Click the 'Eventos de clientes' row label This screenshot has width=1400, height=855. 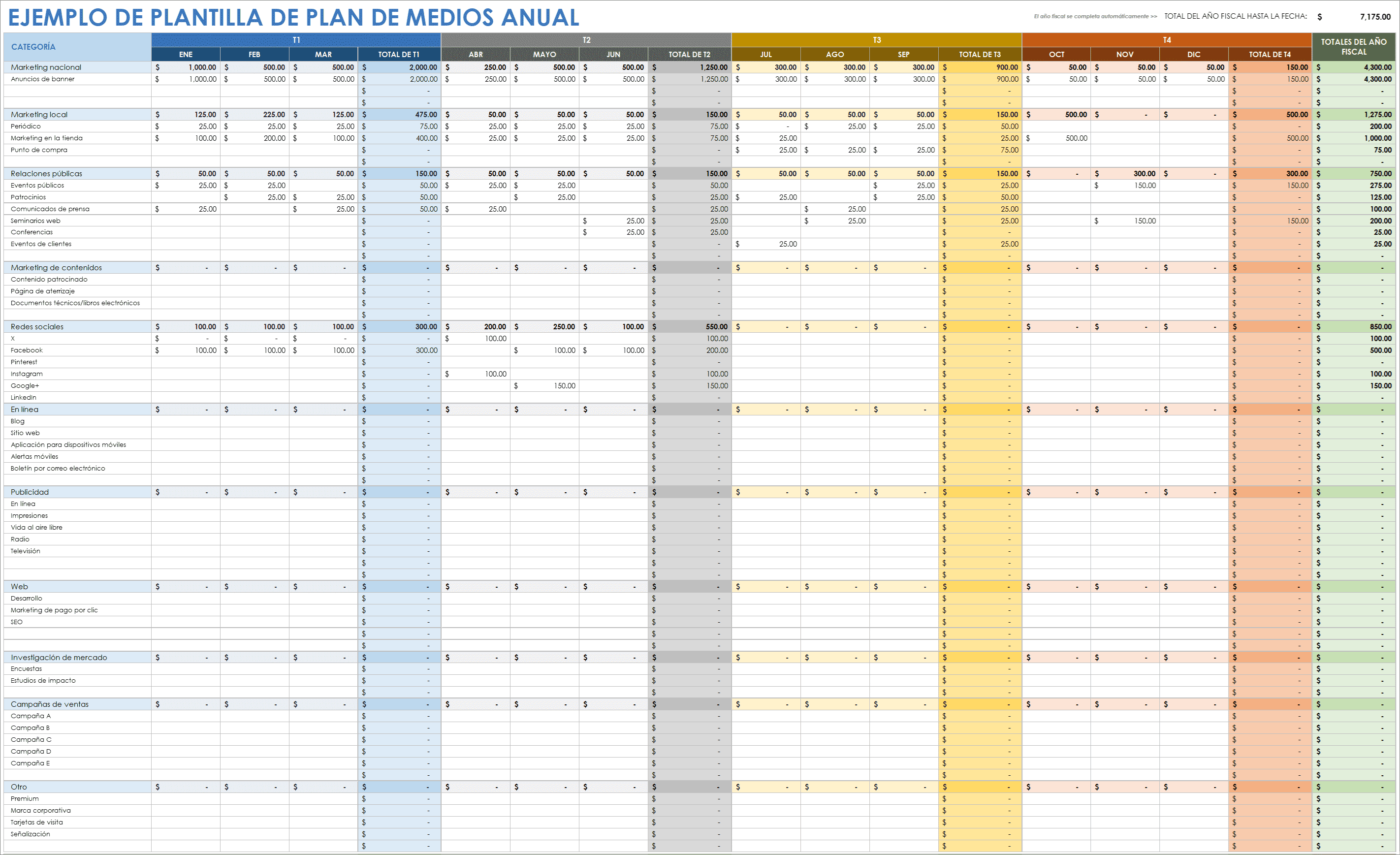coord(41,244)
